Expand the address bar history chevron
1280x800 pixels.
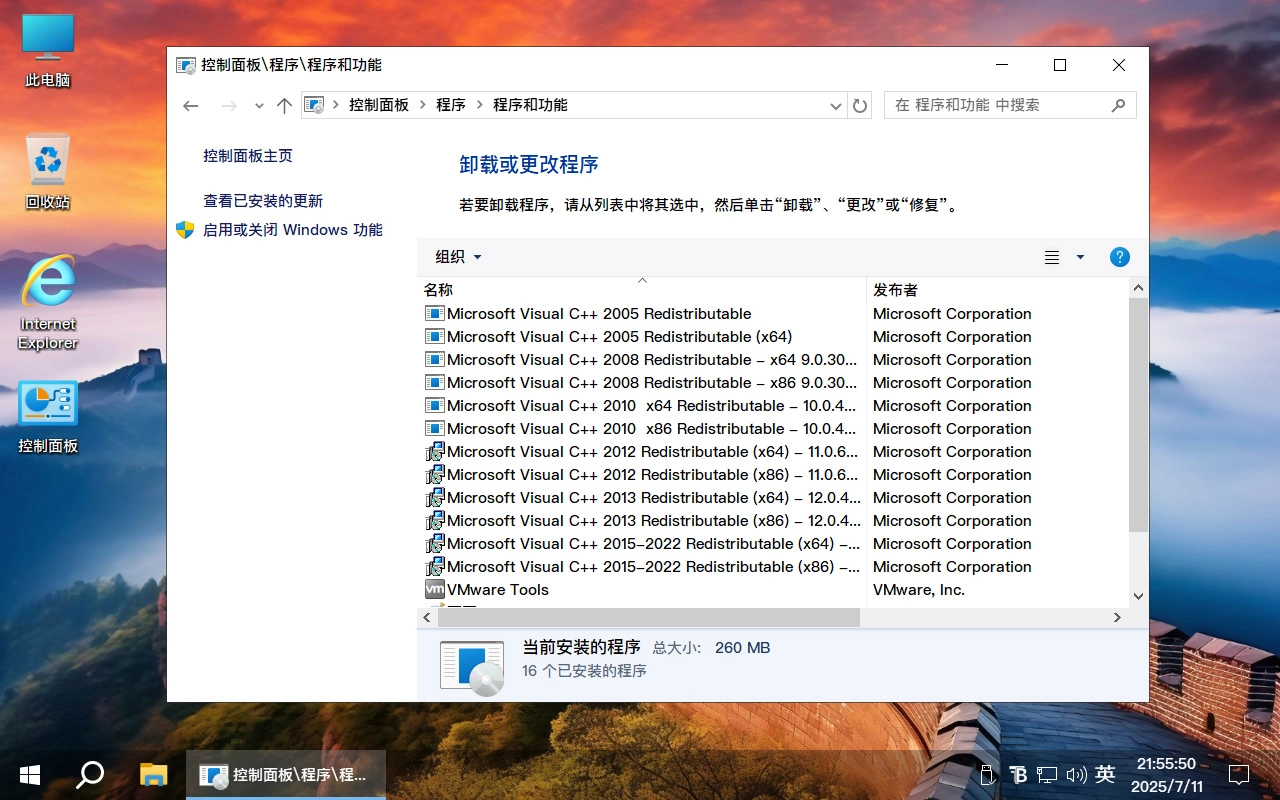835,105
